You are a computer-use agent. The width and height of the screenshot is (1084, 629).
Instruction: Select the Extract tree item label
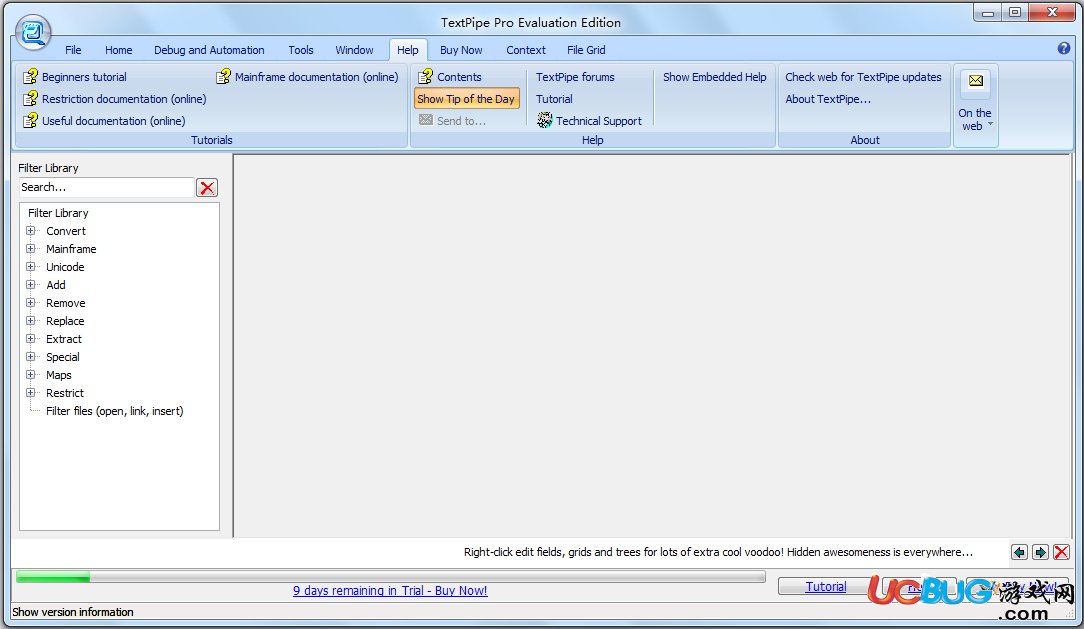(x=64, y=339)
